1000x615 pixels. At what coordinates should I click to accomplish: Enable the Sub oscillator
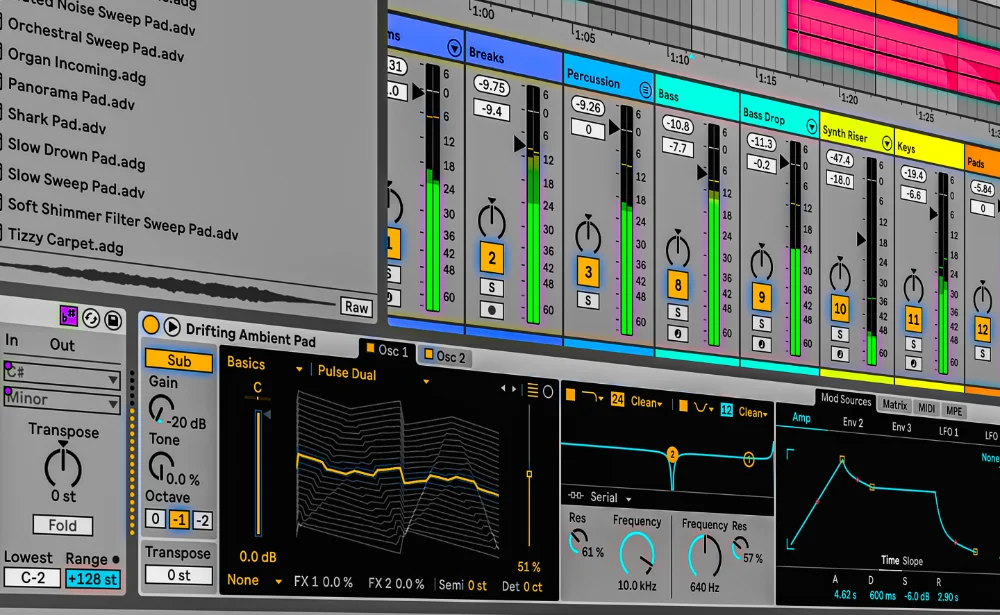[x=179, y=362]
